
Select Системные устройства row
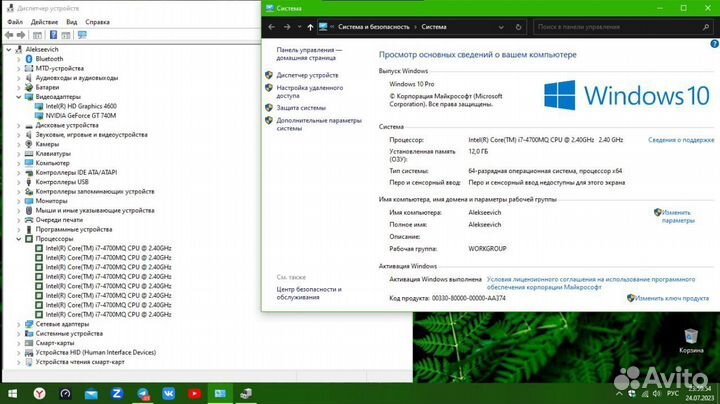[69, 333]
